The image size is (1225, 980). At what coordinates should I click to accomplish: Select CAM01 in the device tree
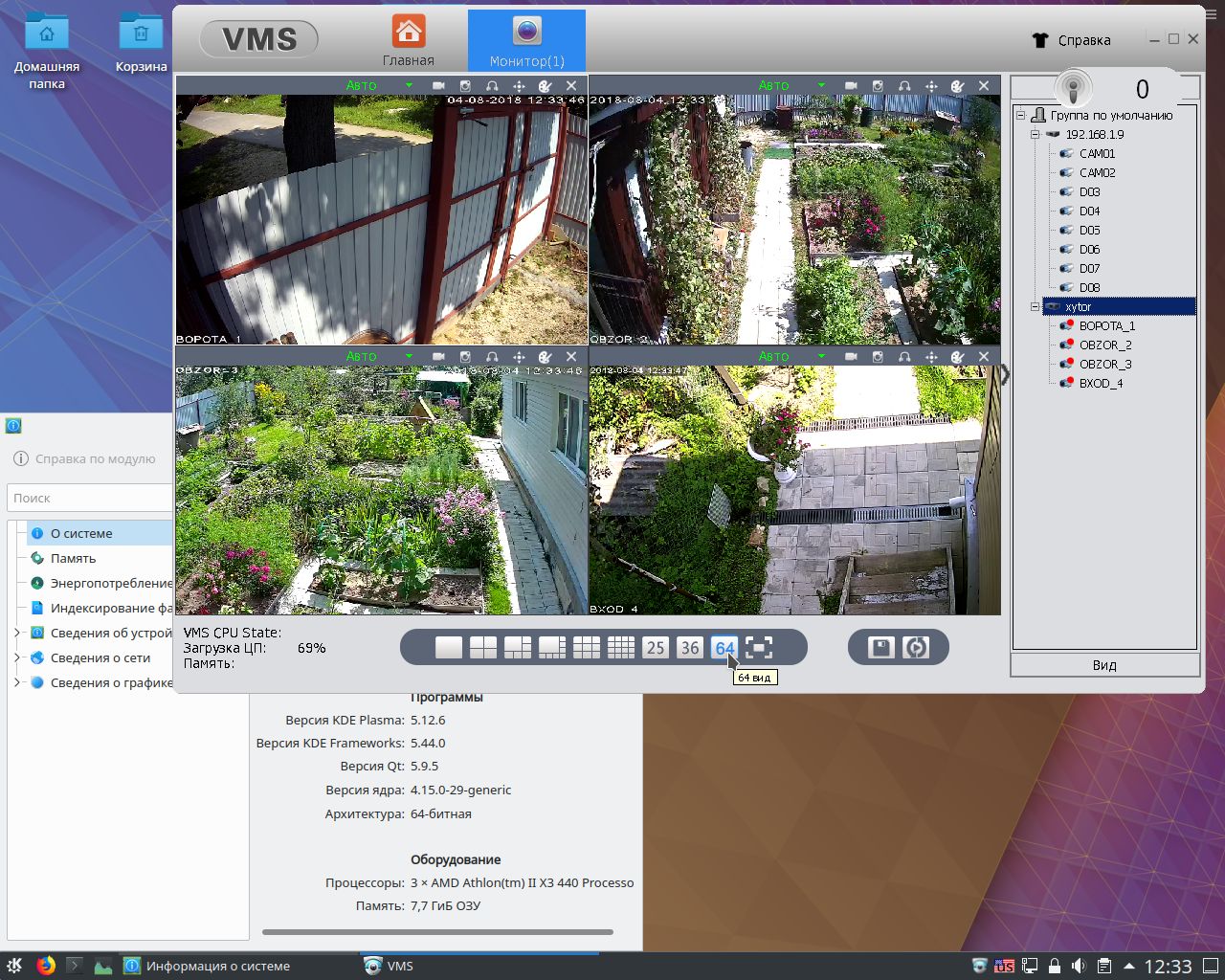tap(1097, 154)
